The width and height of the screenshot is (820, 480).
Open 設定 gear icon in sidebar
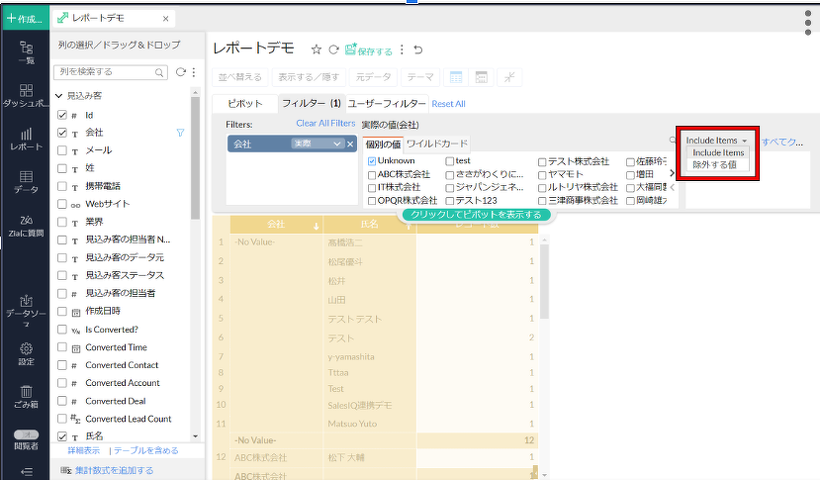[x=25, y=353]
